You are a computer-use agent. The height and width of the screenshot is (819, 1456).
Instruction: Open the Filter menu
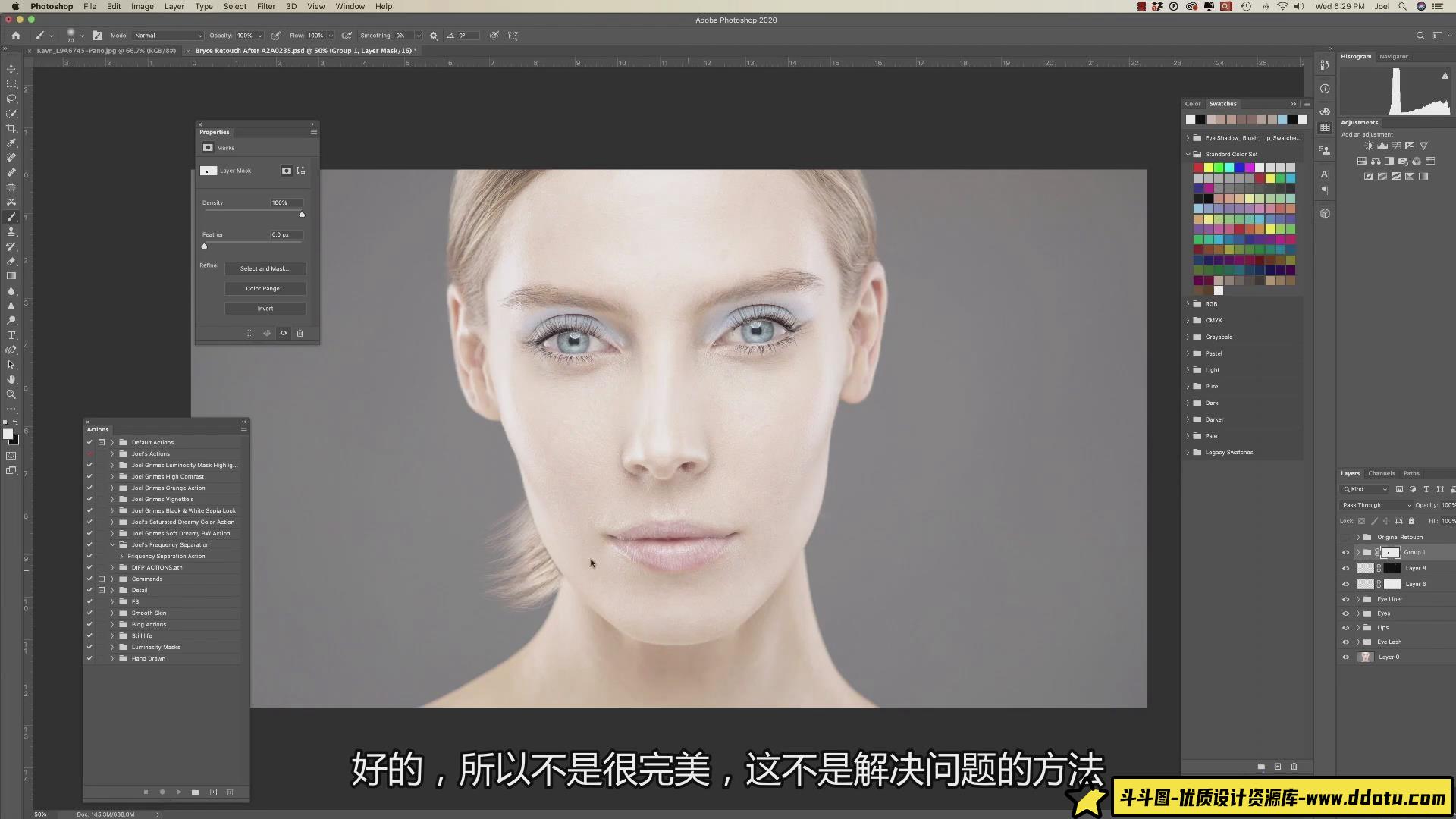(x=265, y=6)
